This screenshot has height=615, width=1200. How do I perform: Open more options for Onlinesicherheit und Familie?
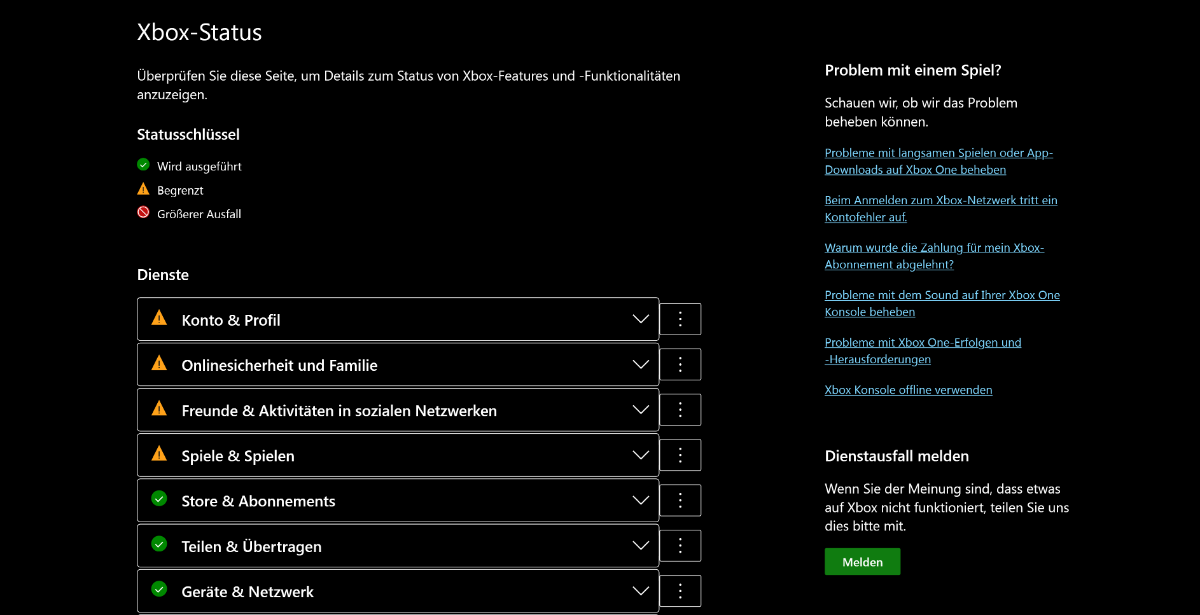coord(680,364)
